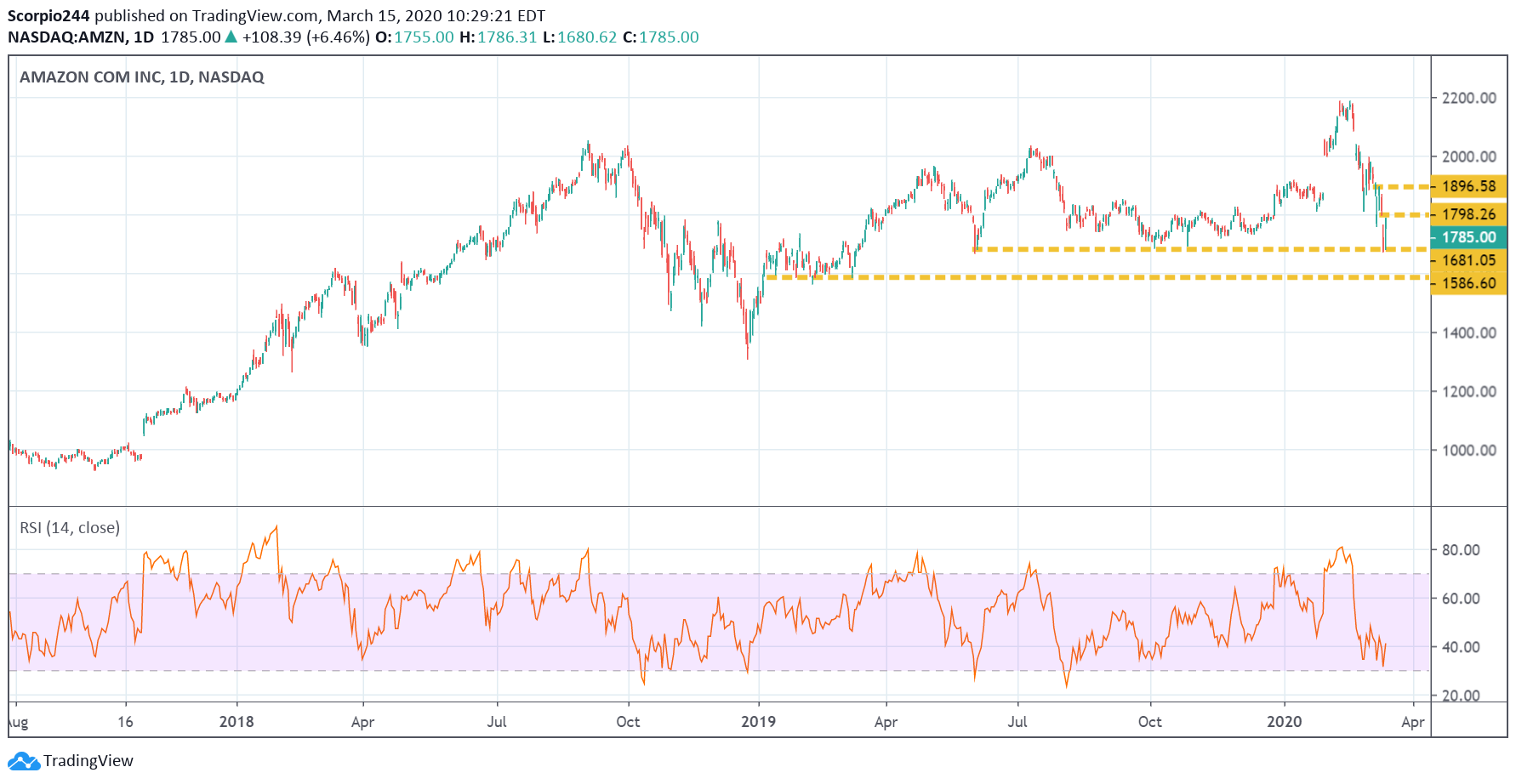1516x784 pixels.
Task: Click the 1785.00 current price label
Action: 1468,237
